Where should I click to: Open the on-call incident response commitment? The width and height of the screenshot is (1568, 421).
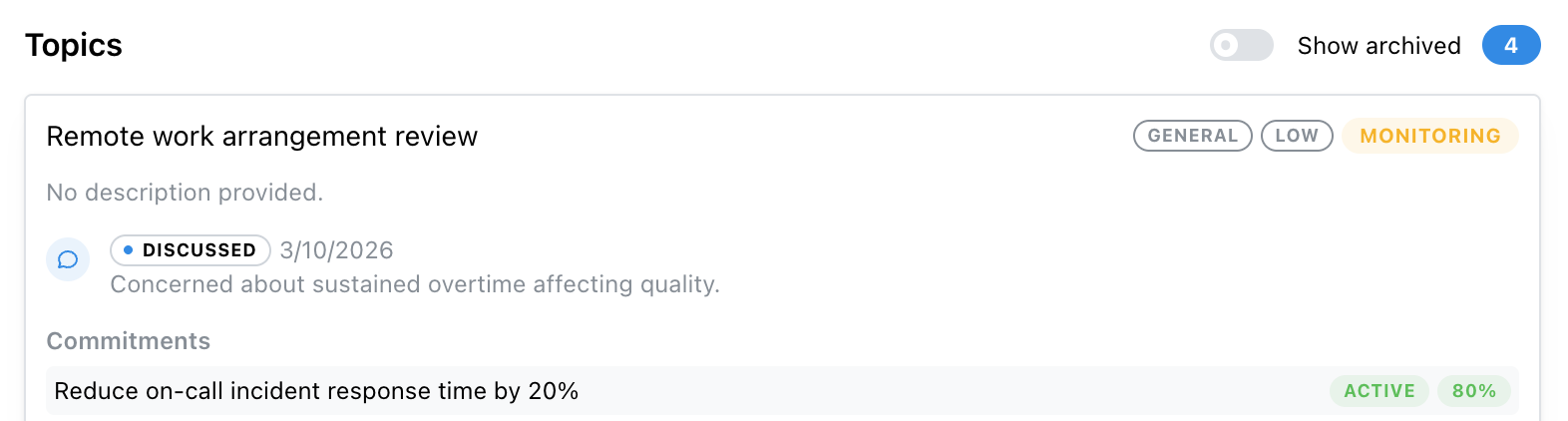[x=316, y=391]
